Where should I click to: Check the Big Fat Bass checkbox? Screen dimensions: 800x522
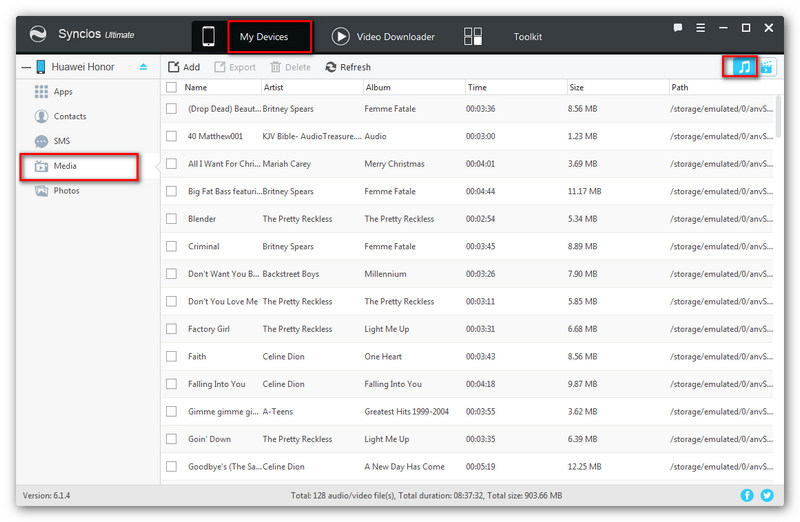(x=171, y=191)
